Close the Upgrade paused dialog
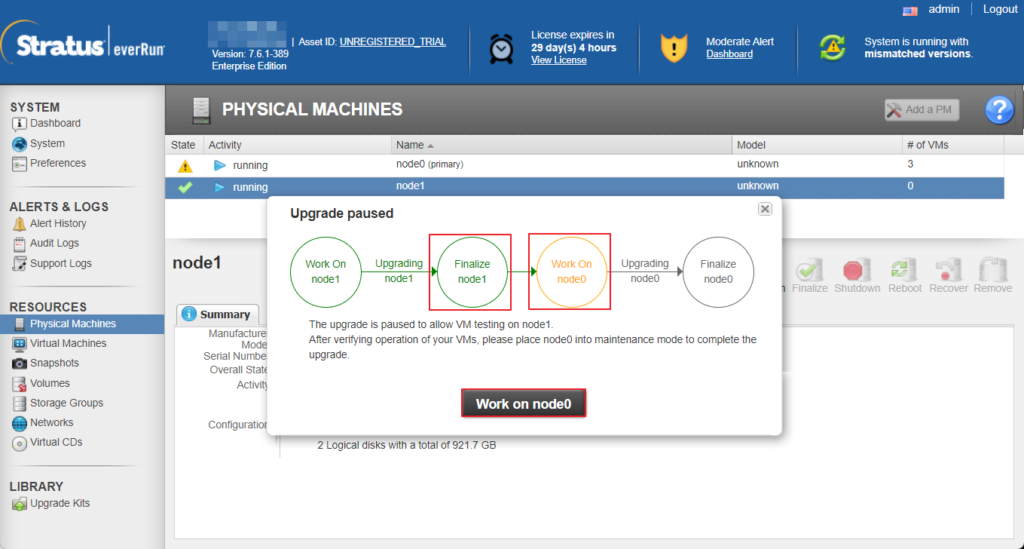The height and width of the screenshot is (549, 1024). coord(765,209)
